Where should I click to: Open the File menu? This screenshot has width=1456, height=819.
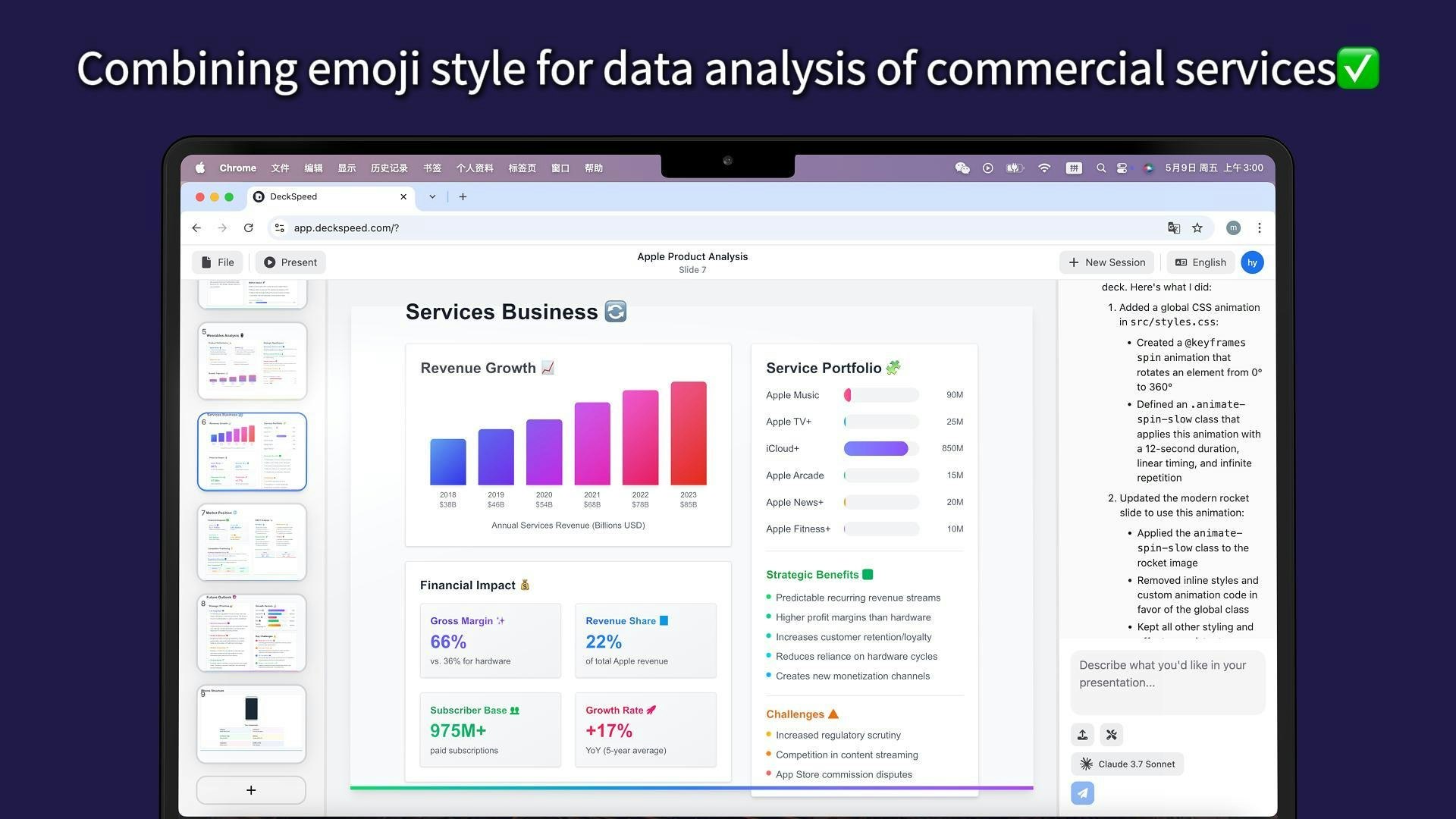(x=218, y=262)
